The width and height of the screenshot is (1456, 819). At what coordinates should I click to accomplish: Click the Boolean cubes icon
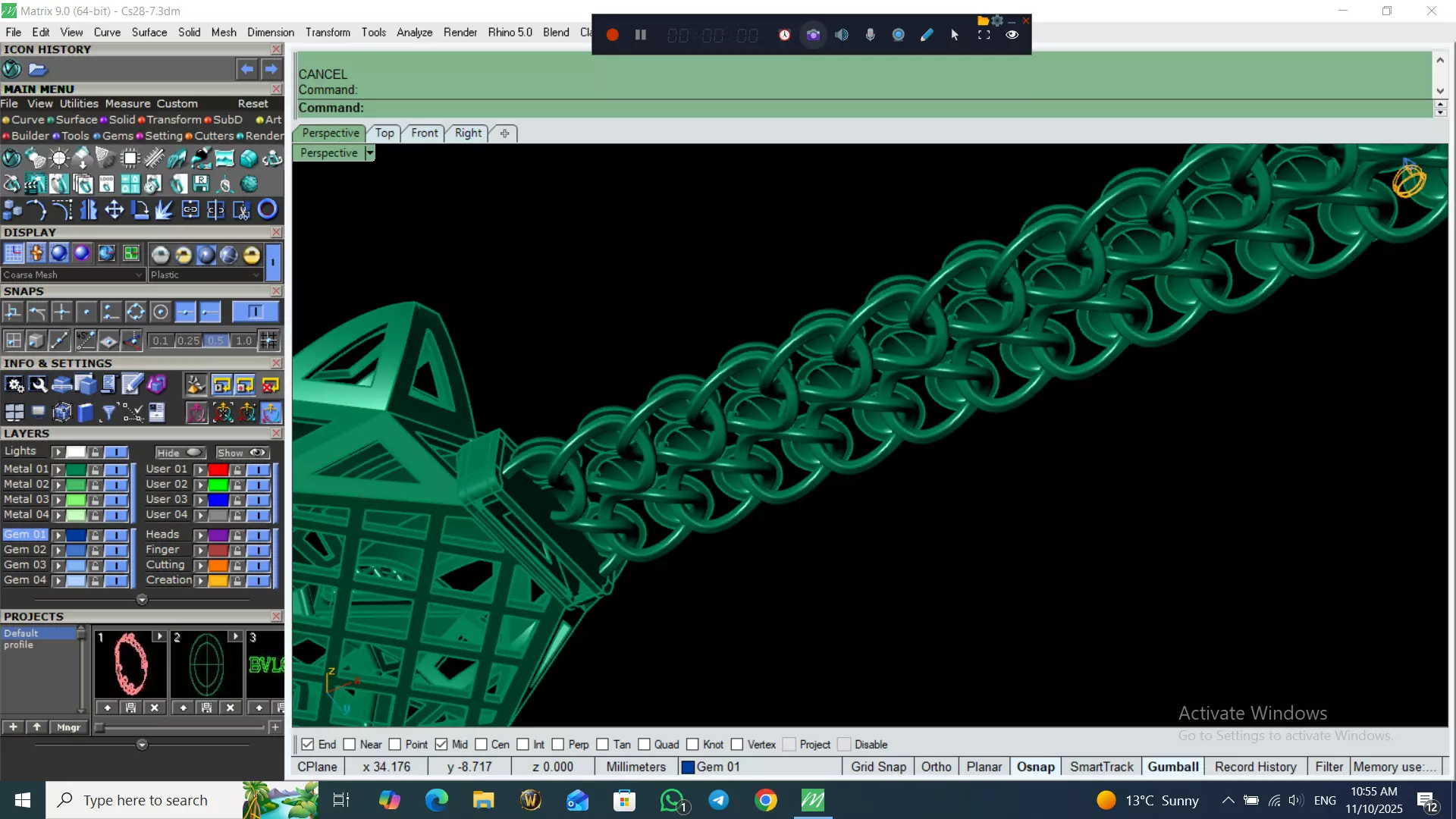pyautogui.click(x=12, y=209)
